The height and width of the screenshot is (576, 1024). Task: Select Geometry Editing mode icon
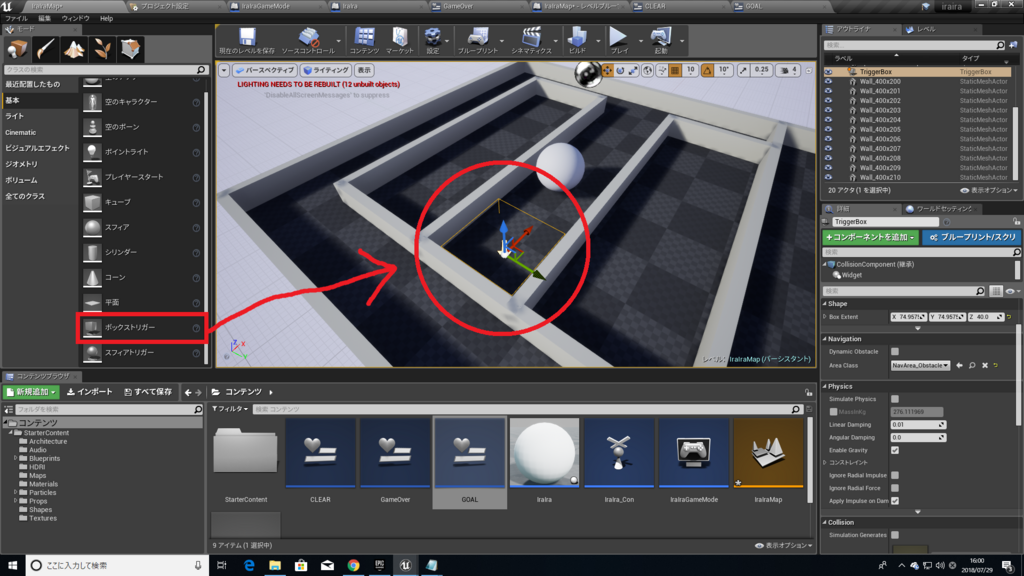pos(130,49)
